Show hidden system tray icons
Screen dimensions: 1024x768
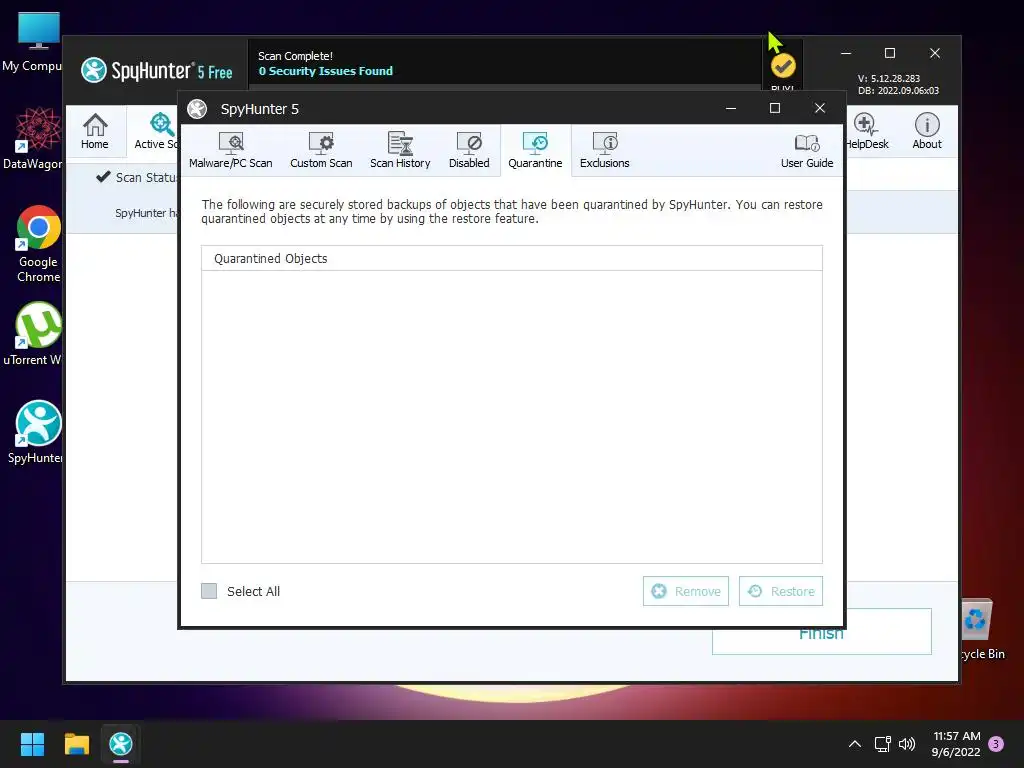(854, 744)
